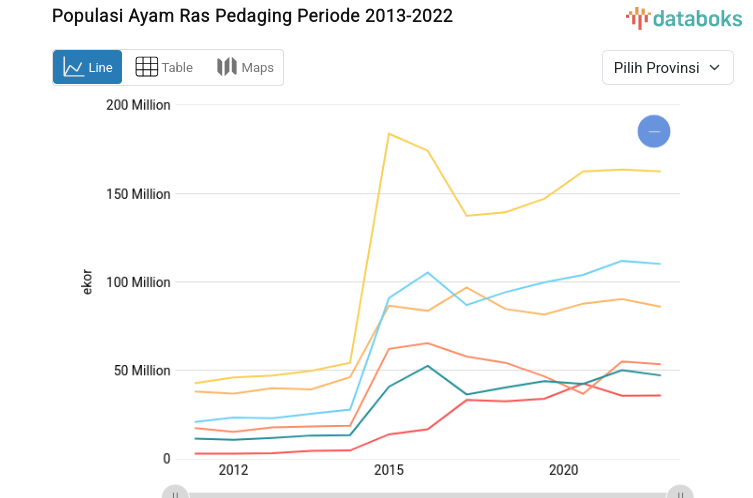Click the left handle of the range slider
753x498 pixels.
click(175, 493)
